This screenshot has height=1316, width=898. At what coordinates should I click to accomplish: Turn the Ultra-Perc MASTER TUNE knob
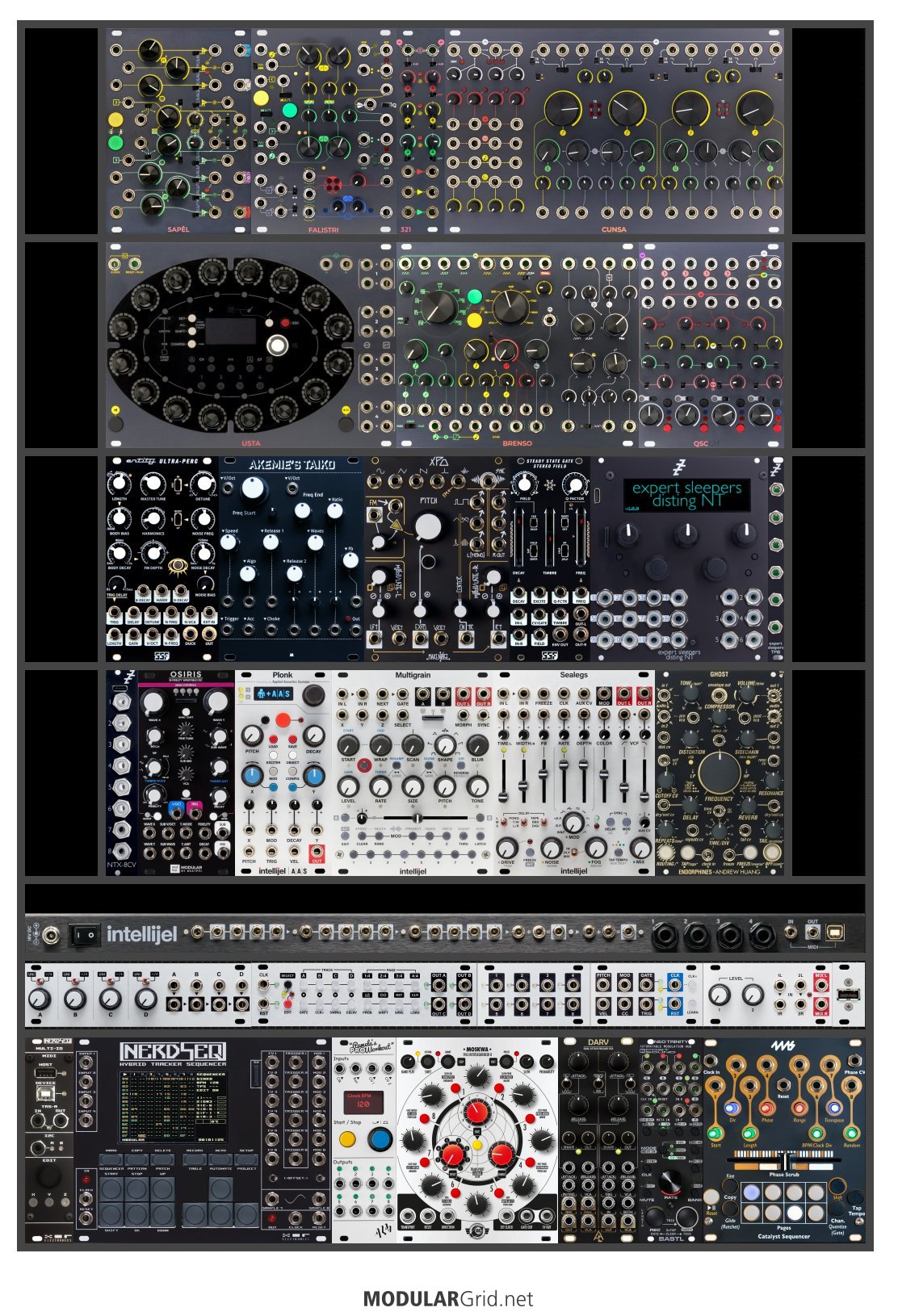click(152, 484)
